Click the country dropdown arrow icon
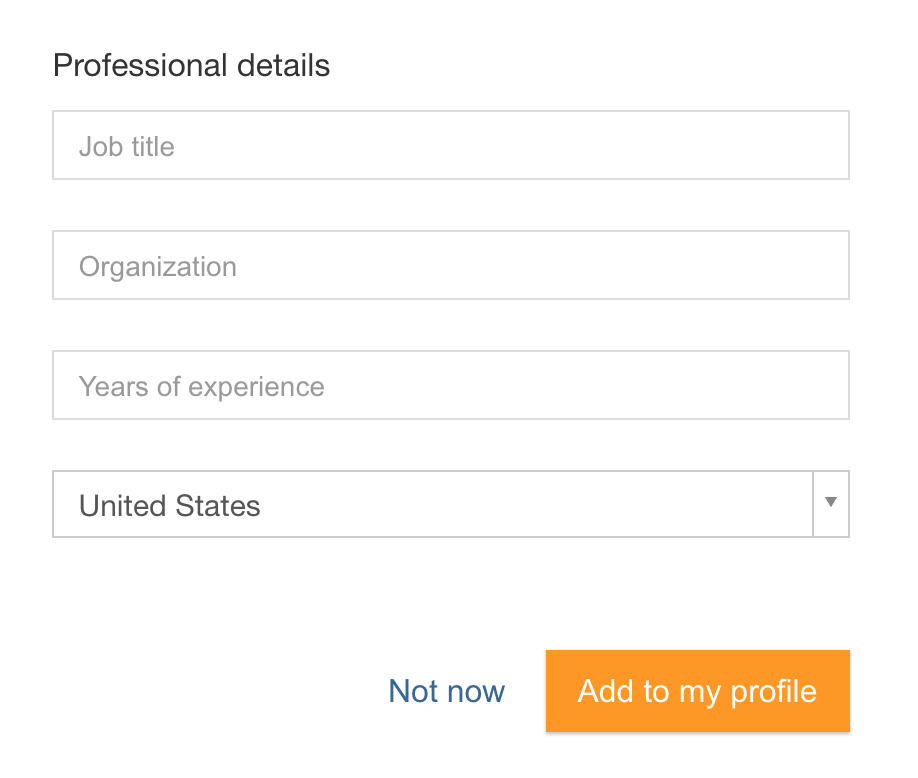Screen dimensions: 918x778 (830, 502)
